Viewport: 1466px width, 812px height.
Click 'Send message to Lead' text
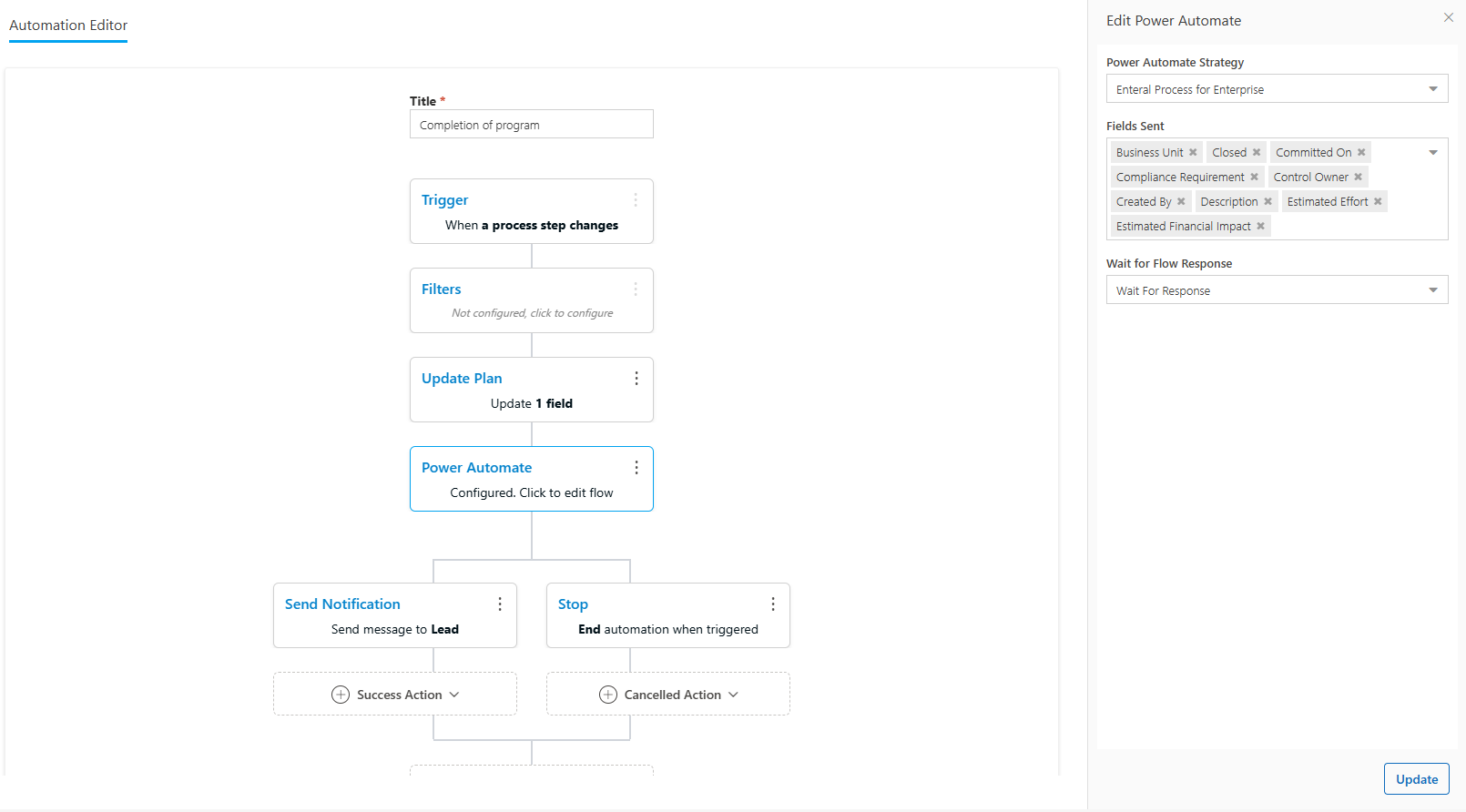[395, 629]
